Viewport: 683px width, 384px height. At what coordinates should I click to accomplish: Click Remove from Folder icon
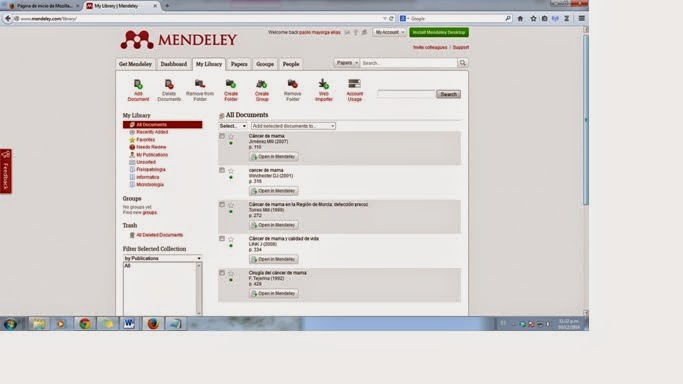point(200,84)
